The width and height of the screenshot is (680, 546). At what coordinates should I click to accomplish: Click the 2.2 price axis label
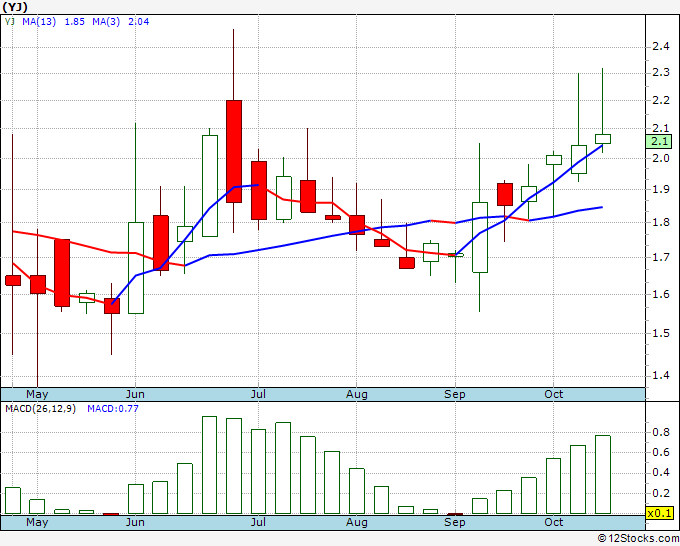click(661, 100)
